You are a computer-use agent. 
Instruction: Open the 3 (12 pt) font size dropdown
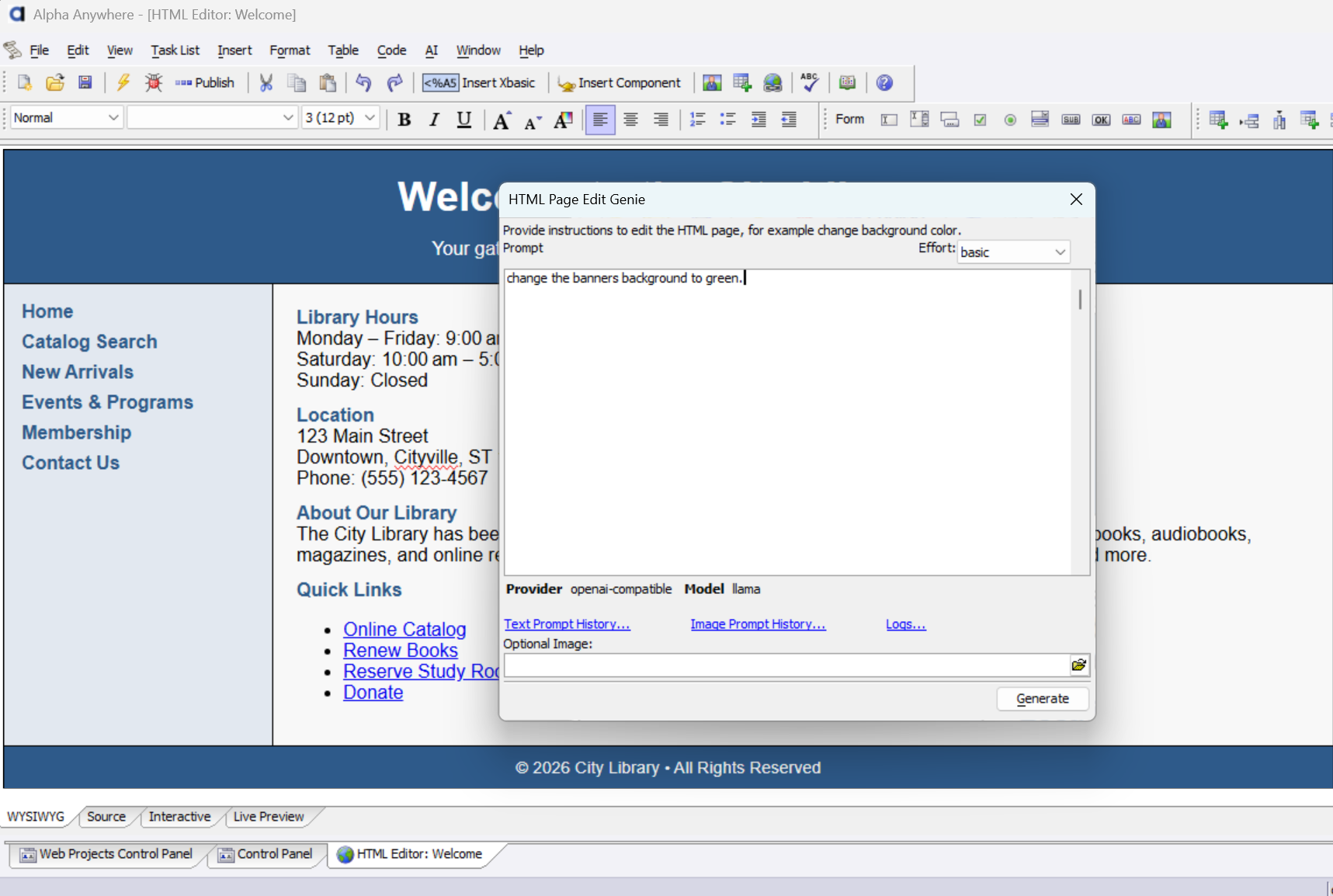click(341, 118)
